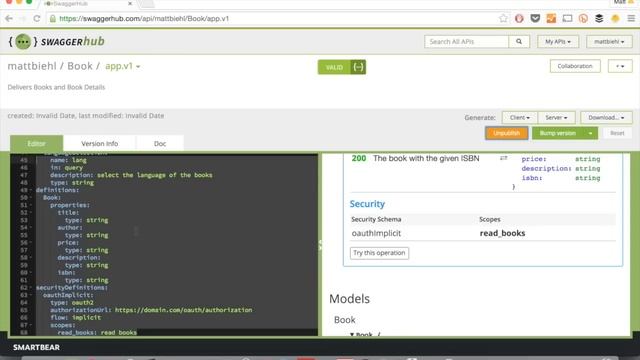The width and height of the screenshot is (640, 360).
Task: Open the browser hamburger menu
Action: 631,18
